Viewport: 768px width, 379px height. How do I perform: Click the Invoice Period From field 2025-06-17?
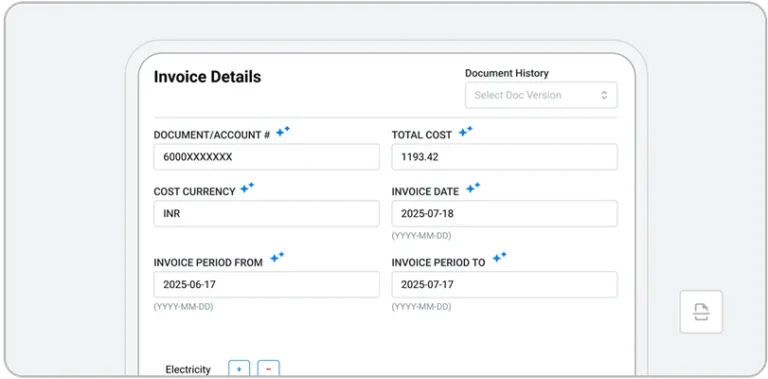[266, 284]
